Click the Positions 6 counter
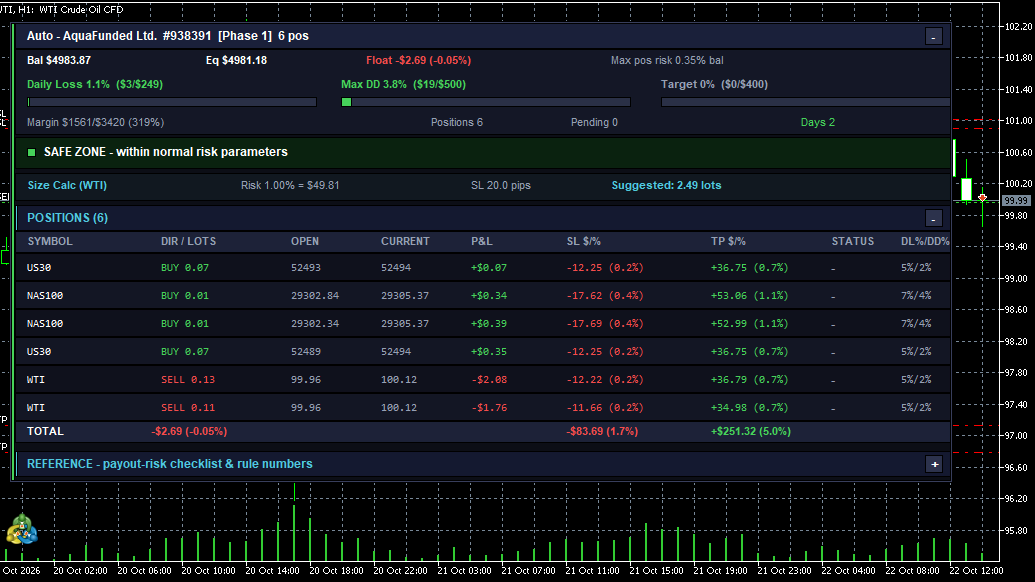This screenshot has width=1035, height=582. [x=457, y=122]
